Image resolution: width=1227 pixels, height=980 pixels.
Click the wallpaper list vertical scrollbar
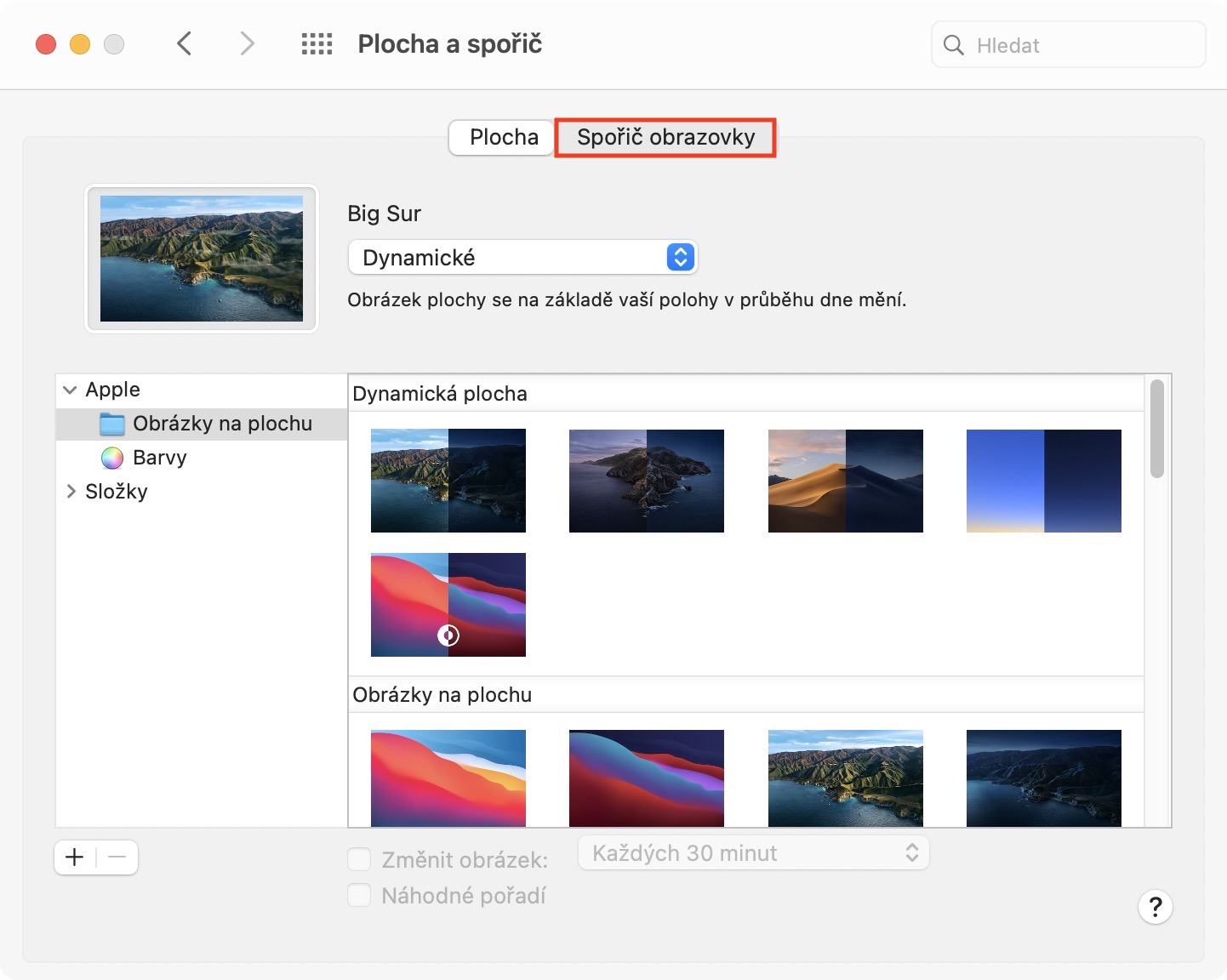click(1156, 430)
